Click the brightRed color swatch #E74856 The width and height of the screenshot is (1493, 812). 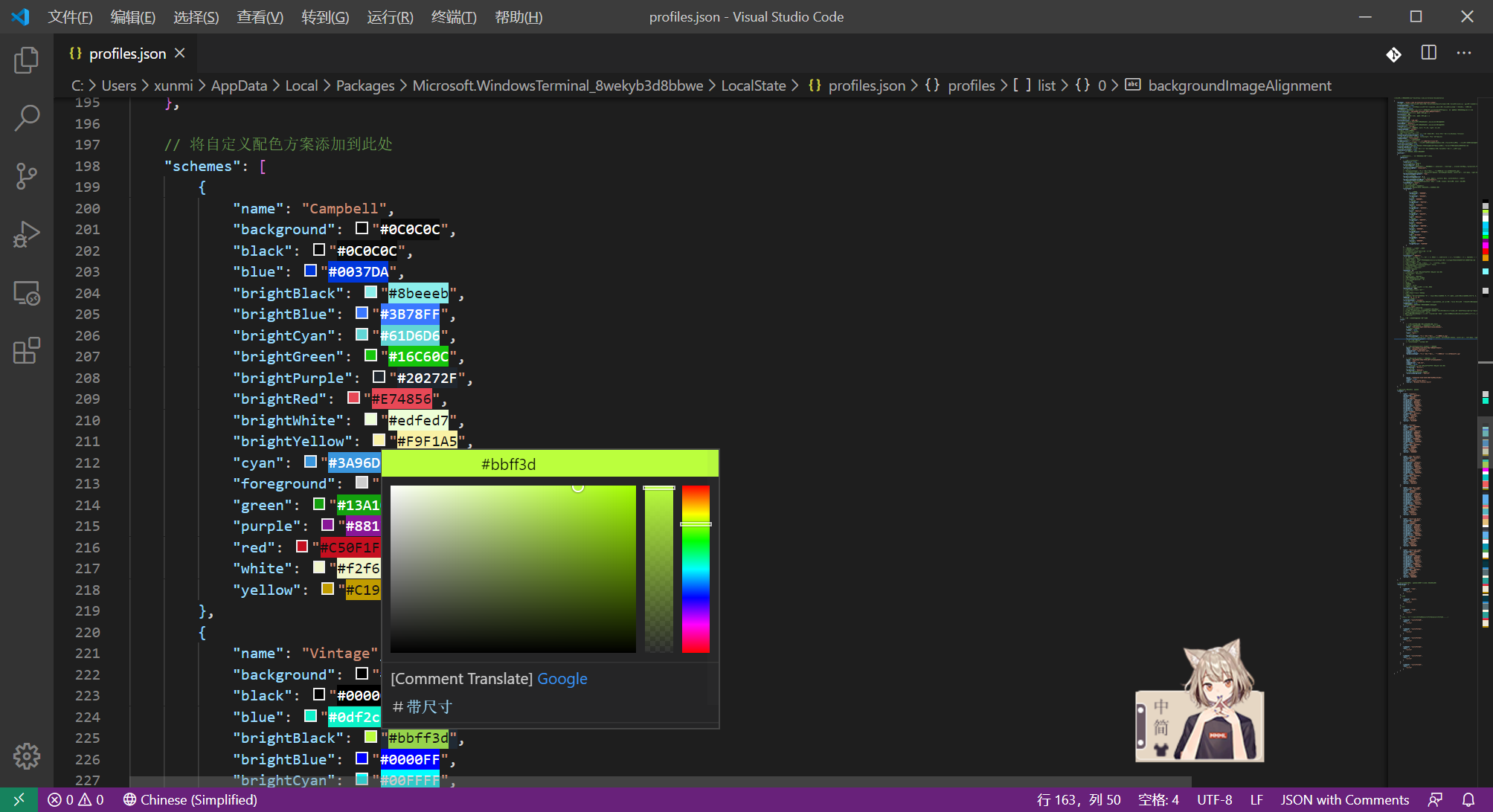pos(354,399)
